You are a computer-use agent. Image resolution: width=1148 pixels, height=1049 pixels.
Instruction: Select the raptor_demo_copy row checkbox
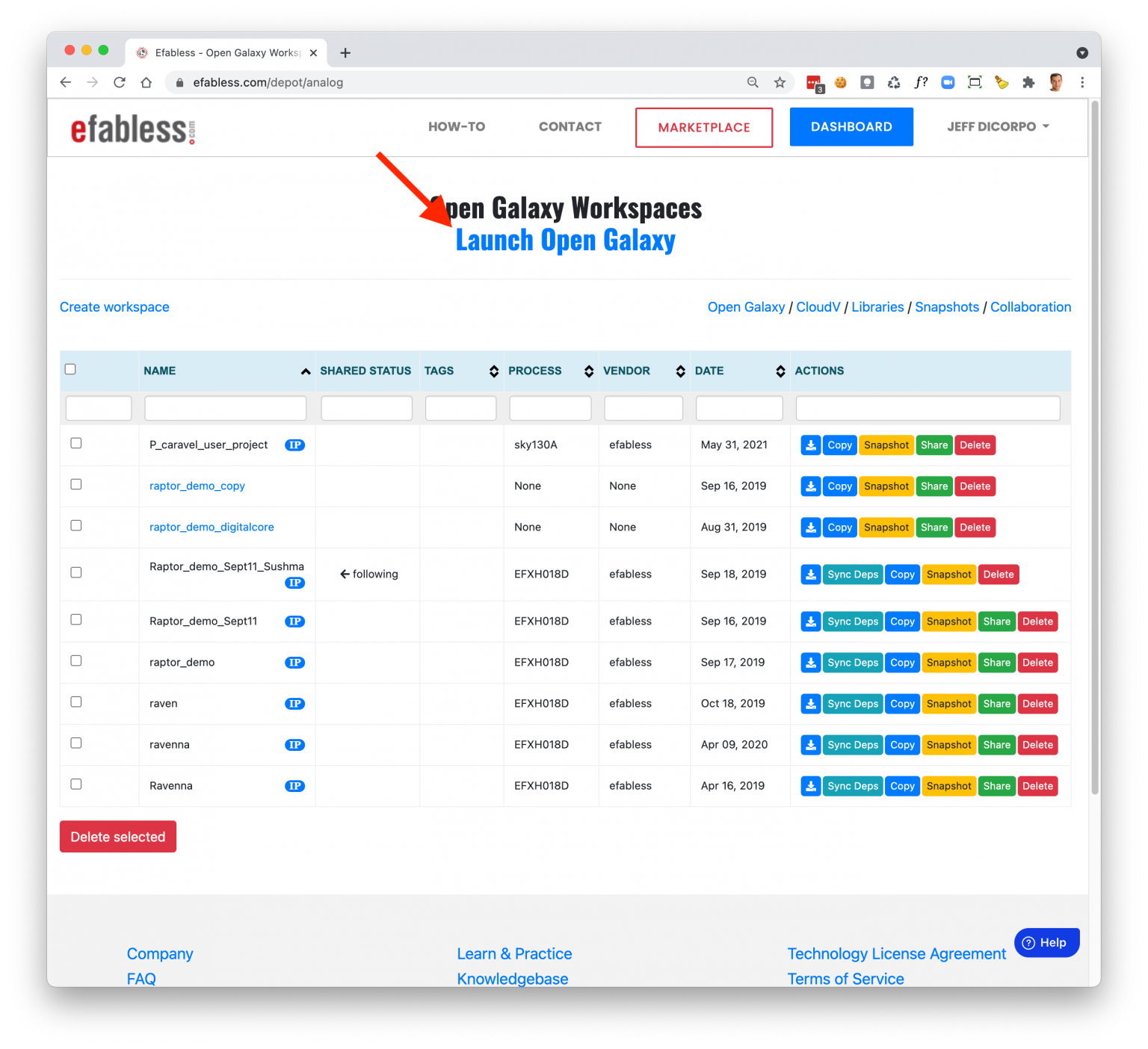click(76, 484)
